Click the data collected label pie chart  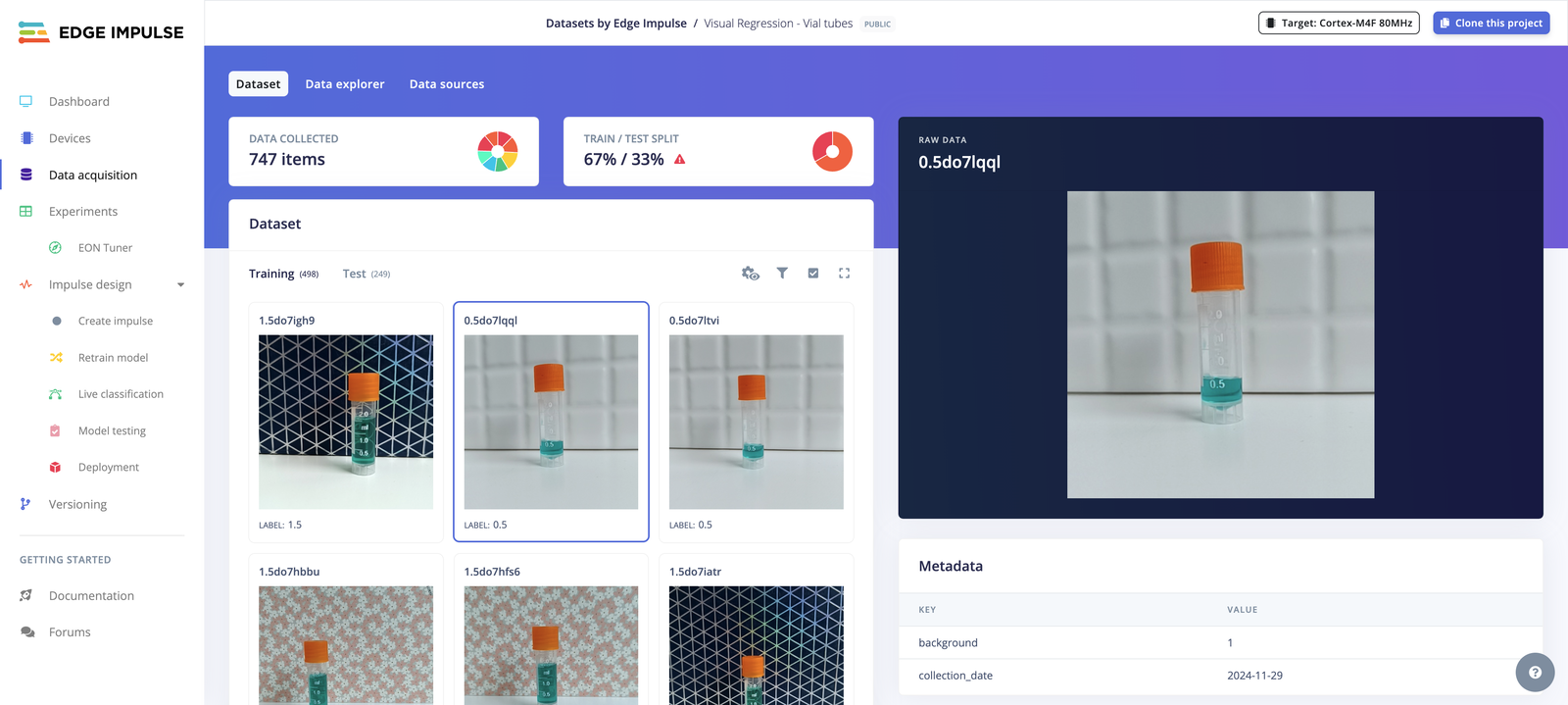point(498,152)
